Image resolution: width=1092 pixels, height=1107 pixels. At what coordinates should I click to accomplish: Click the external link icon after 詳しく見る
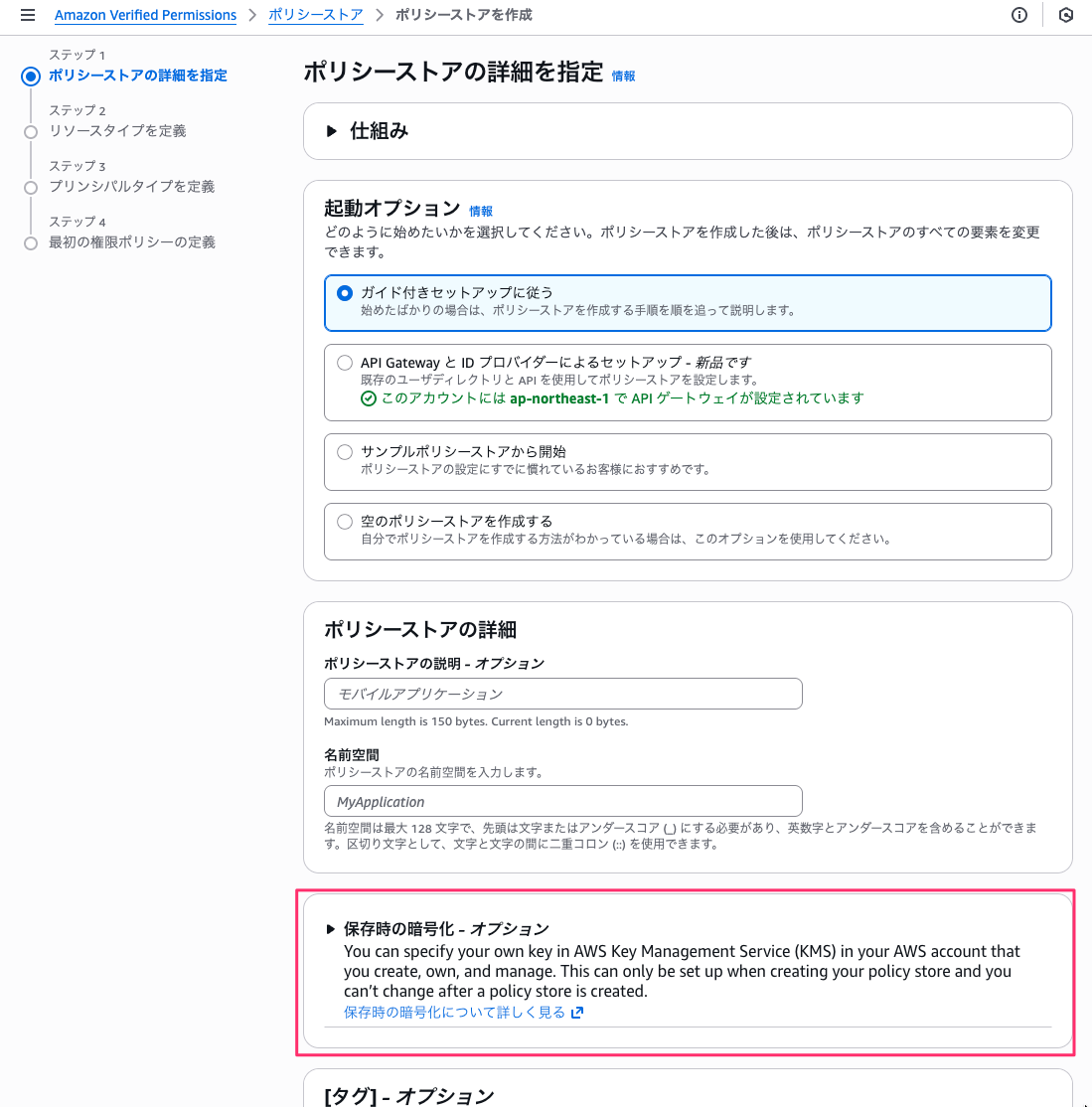[x=577, y=1011]
